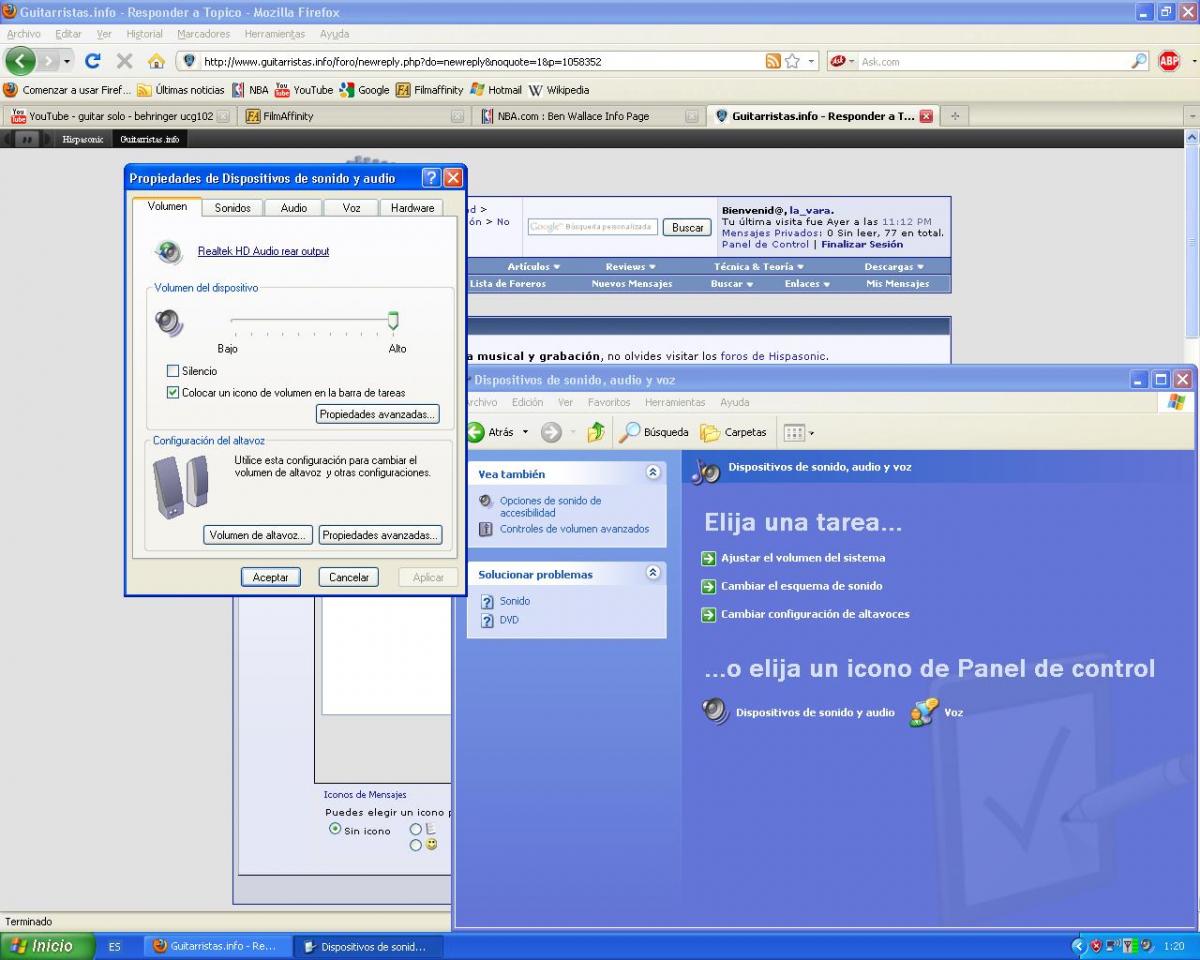Open the Firefox Herramientas menu
1200x960 pixels.
[275, 34]
